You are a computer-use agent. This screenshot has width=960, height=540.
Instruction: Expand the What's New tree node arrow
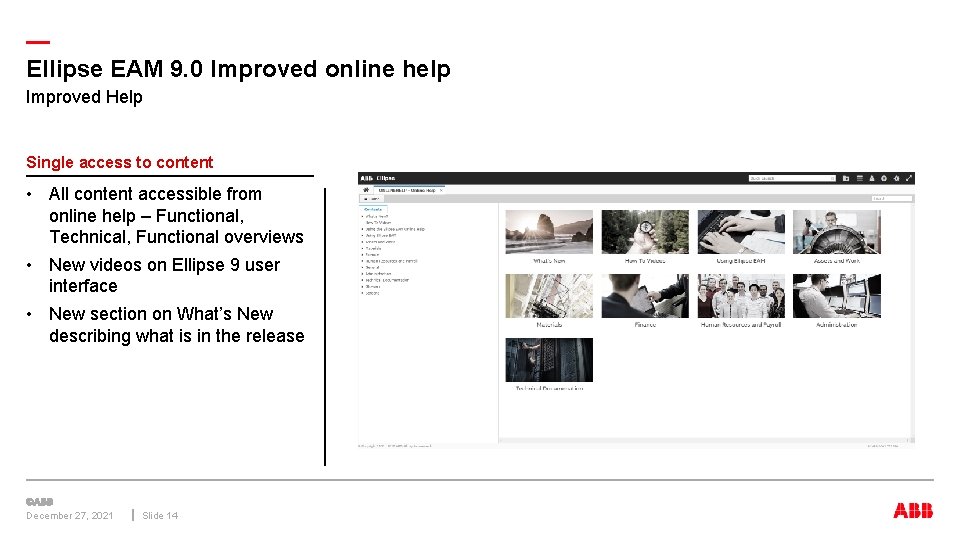[362, 217]
